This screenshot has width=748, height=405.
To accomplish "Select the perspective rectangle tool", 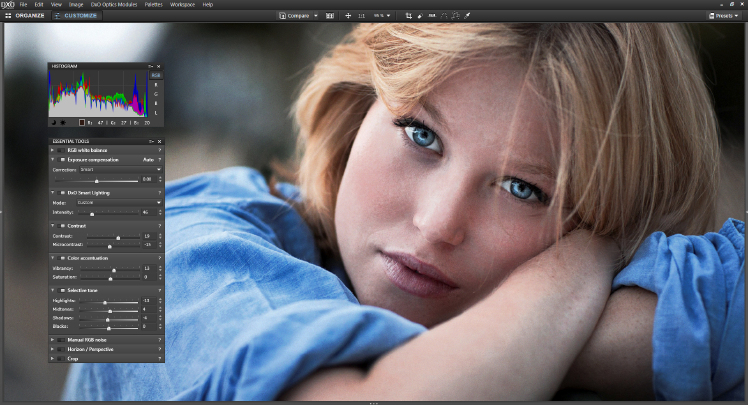I will coord(456,16).
